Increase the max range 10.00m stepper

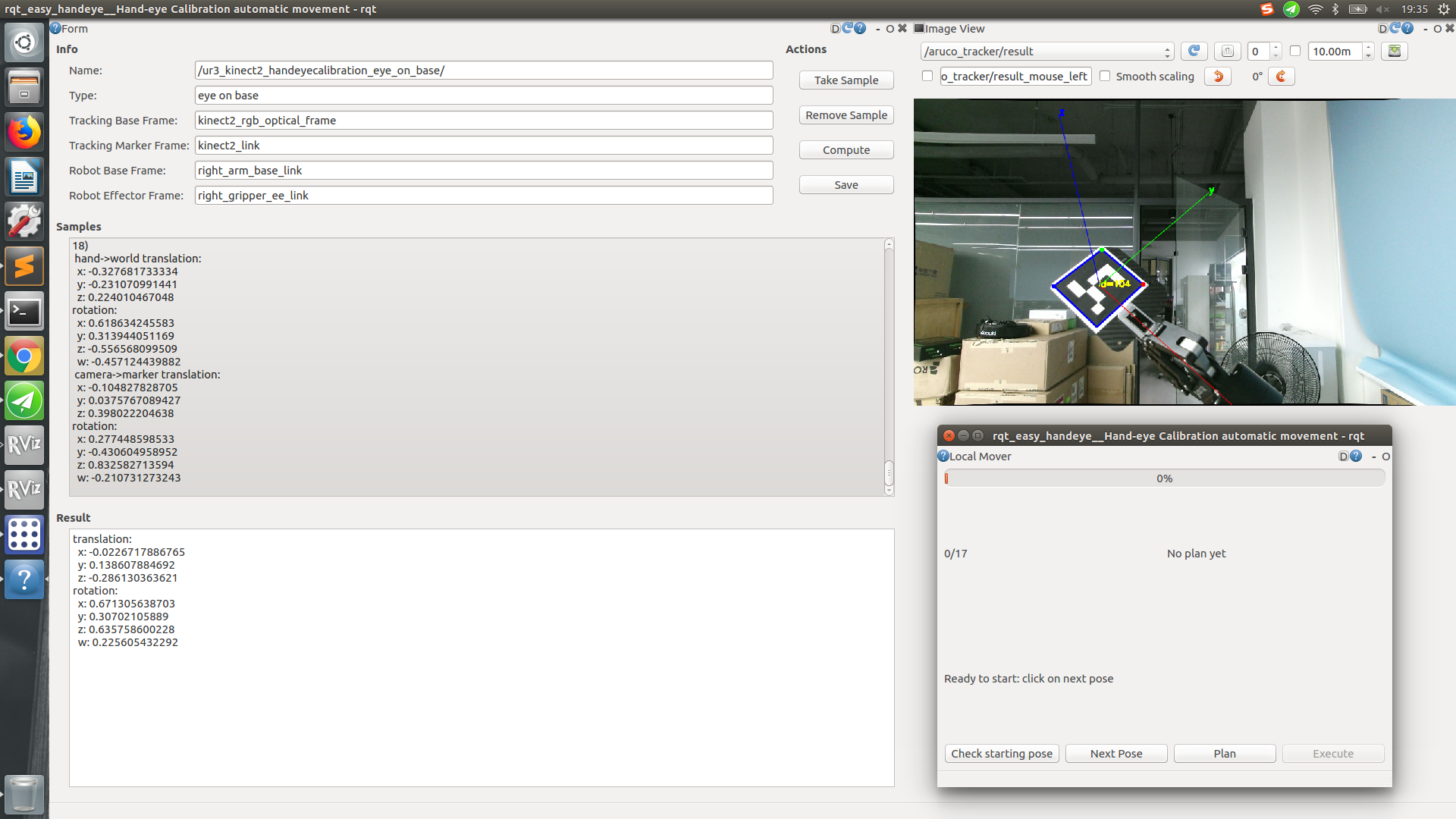point(1369,47)
